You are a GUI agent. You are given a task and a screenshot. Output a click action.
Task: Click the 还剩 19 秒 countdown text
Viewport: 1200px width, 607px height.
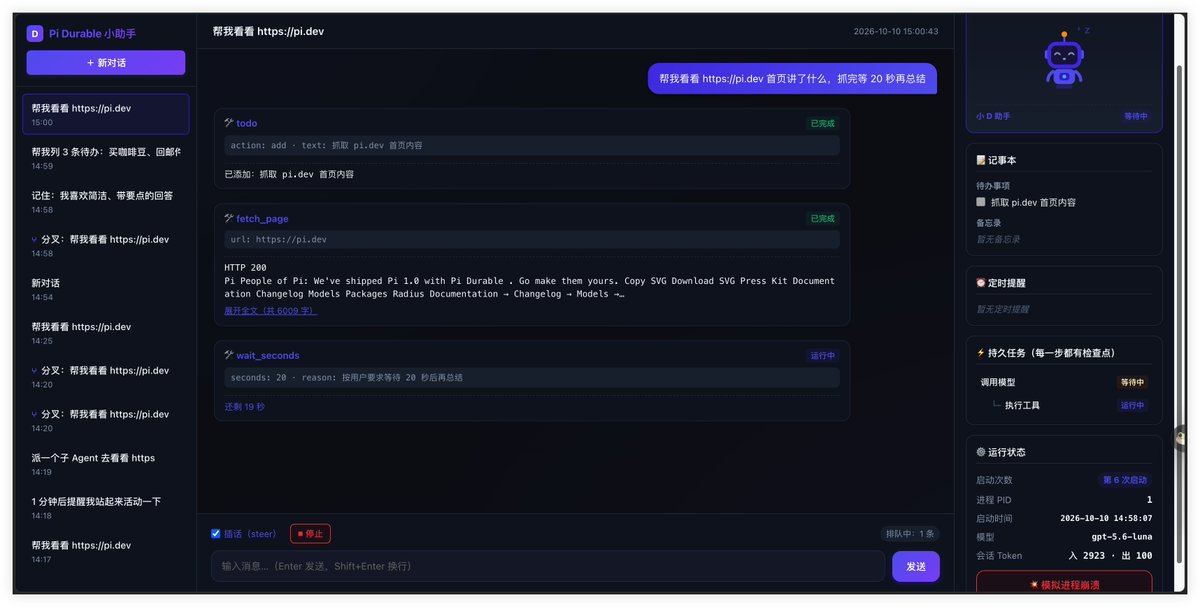click(x=244, y=407)
